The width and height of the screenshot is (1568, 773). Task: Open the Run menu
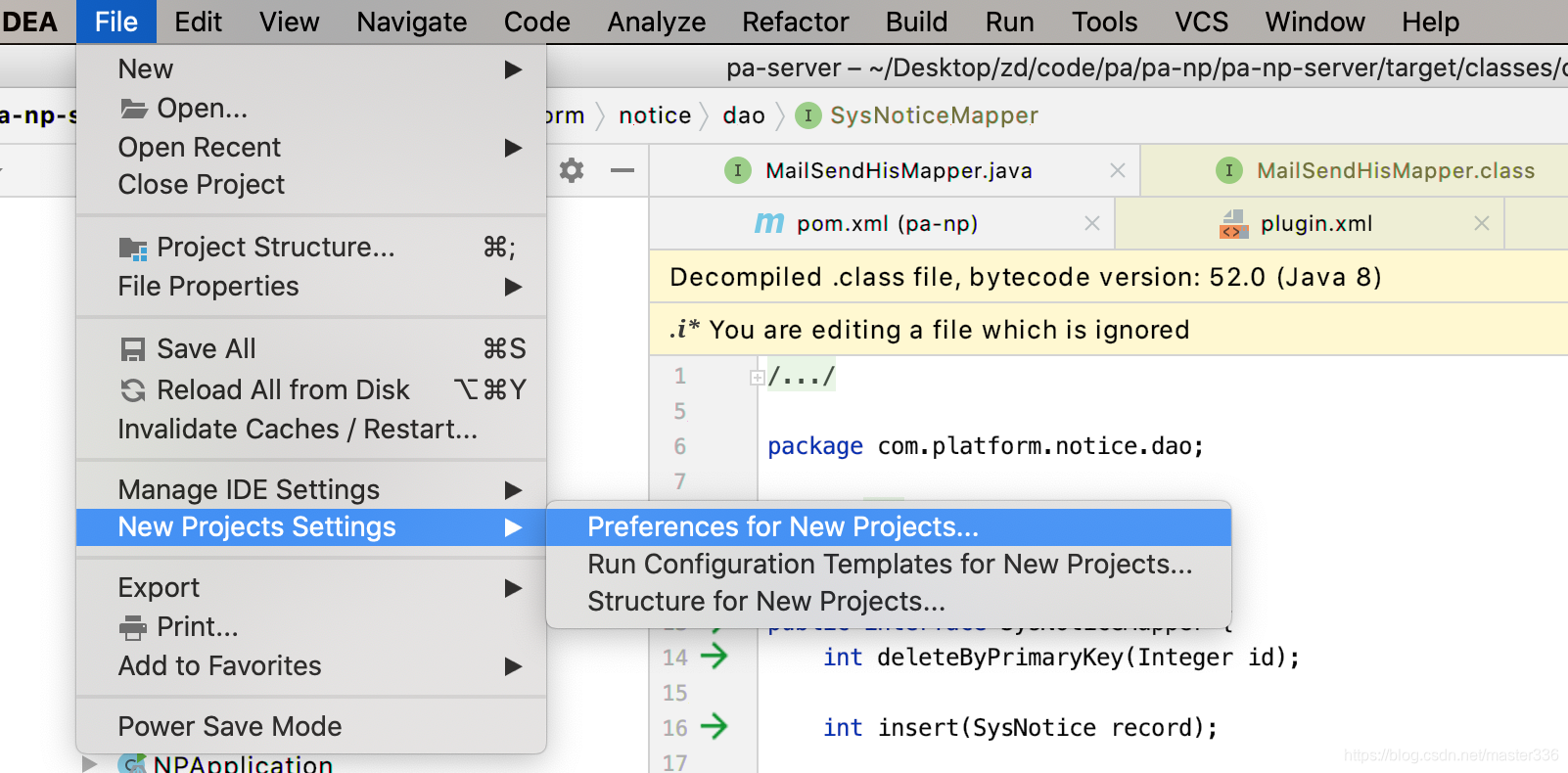point(1009,22)
